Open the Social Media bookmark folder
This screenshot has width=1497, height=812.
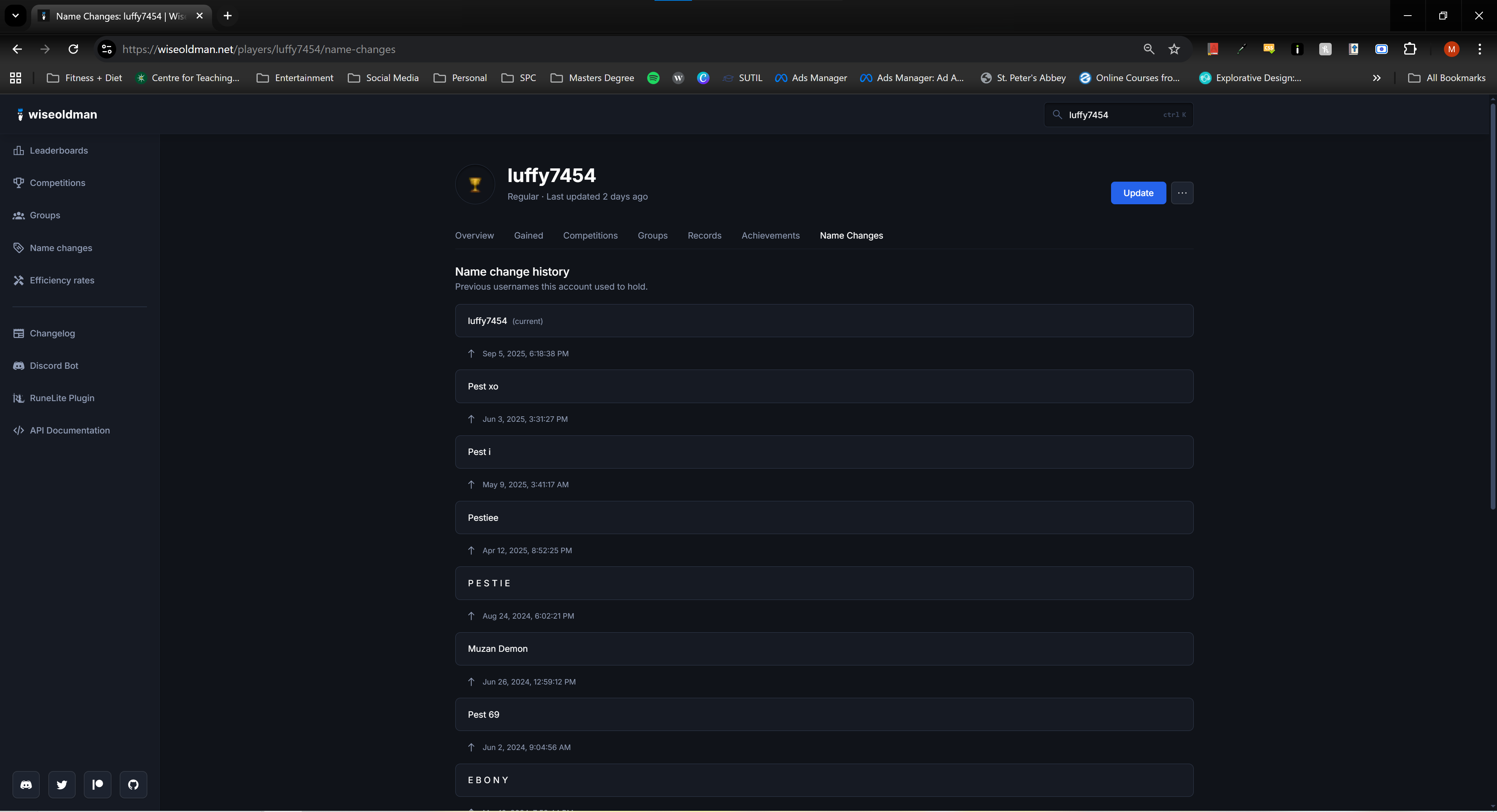click(383, 78)
